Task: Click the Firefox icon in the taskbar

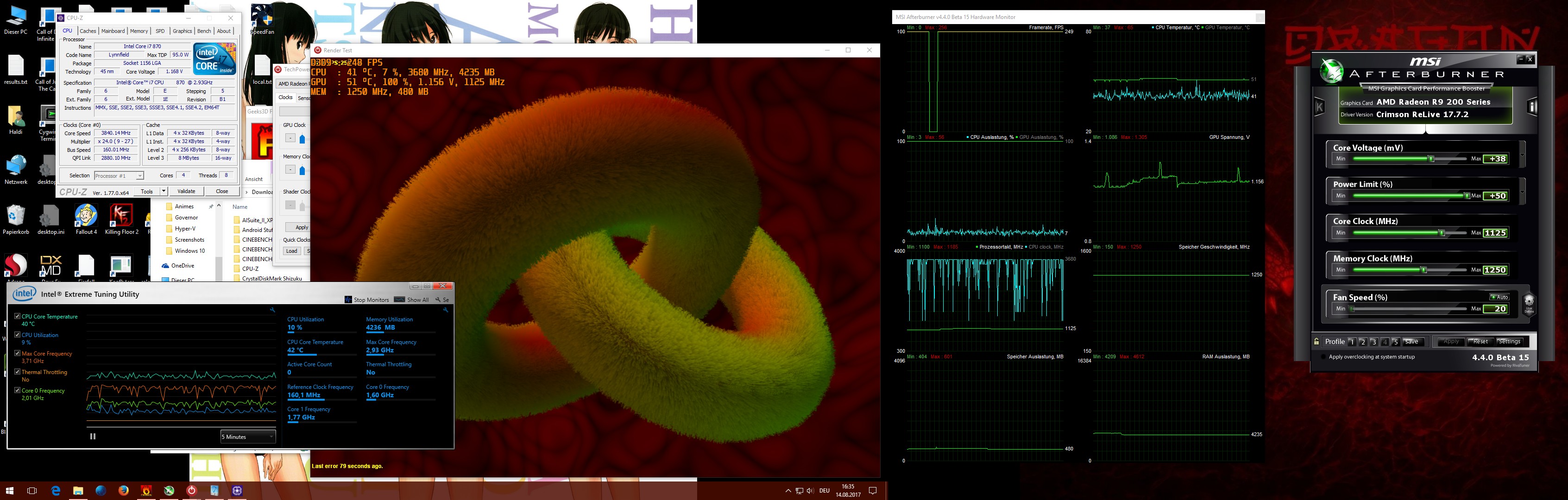Action: point(124,490)
